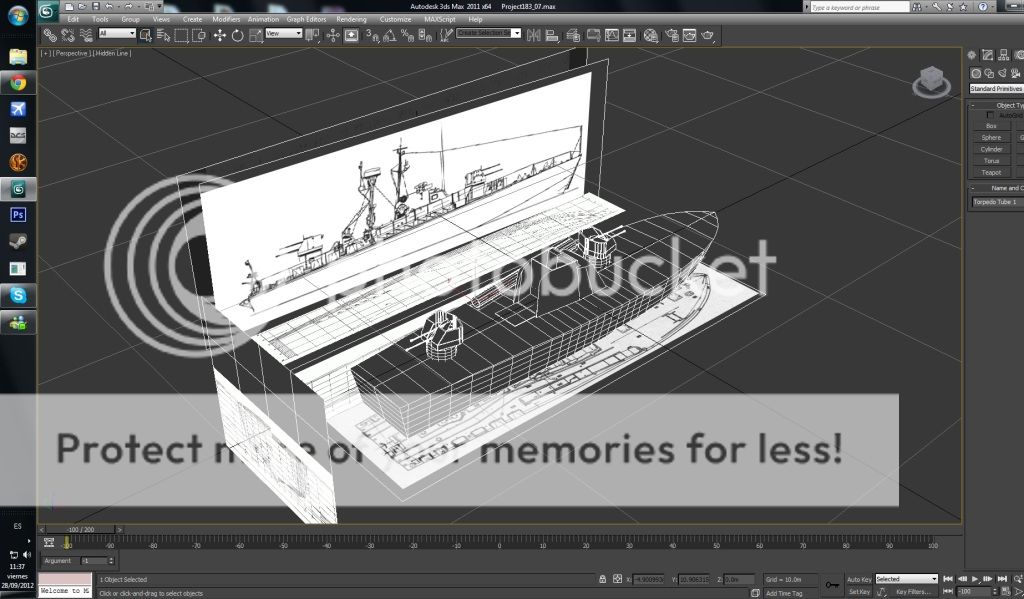
Task: Open the Modifiers menu
Action: [x=226, y=19]
